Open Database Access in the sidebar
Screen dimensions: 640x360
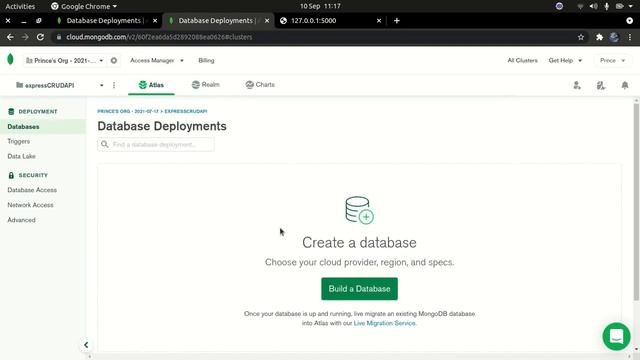tap(32, 190)
